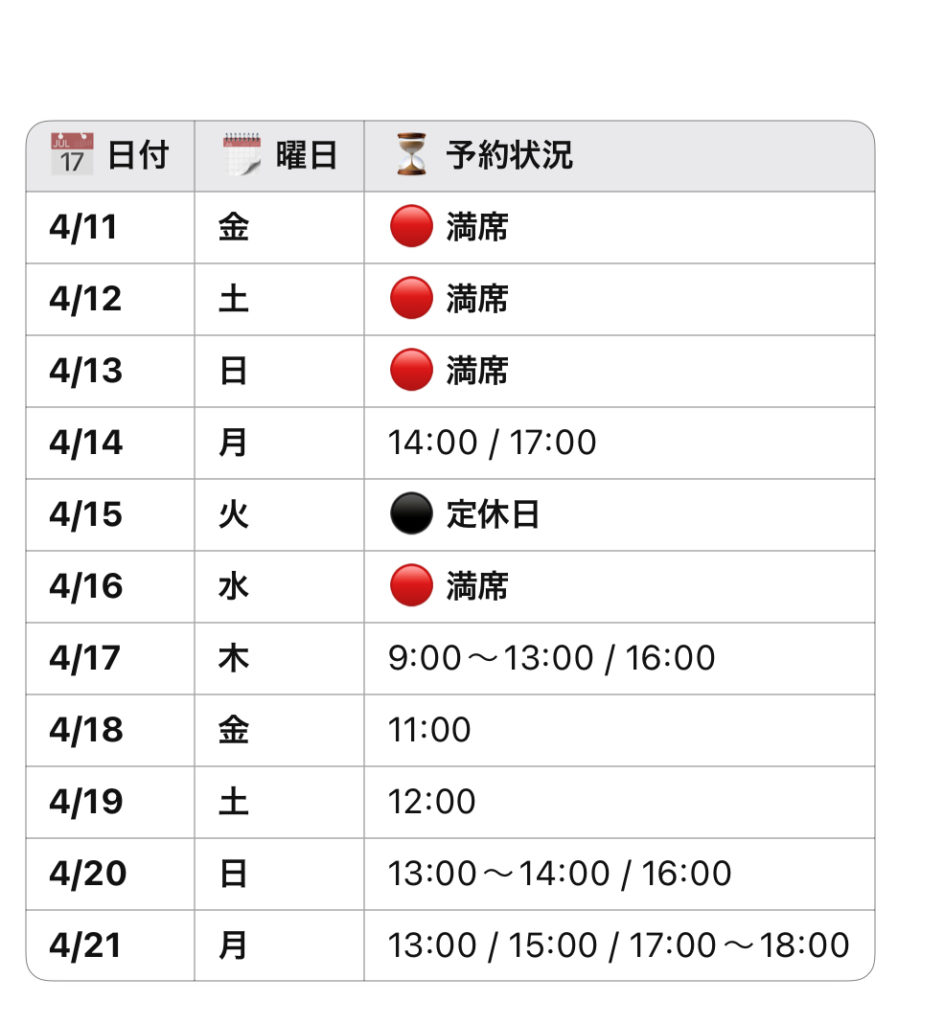Choose the 13:00～14:00 / 16:00 cell on 4/20
This screenshot has width=944, height=1024.
click(620, 874)
